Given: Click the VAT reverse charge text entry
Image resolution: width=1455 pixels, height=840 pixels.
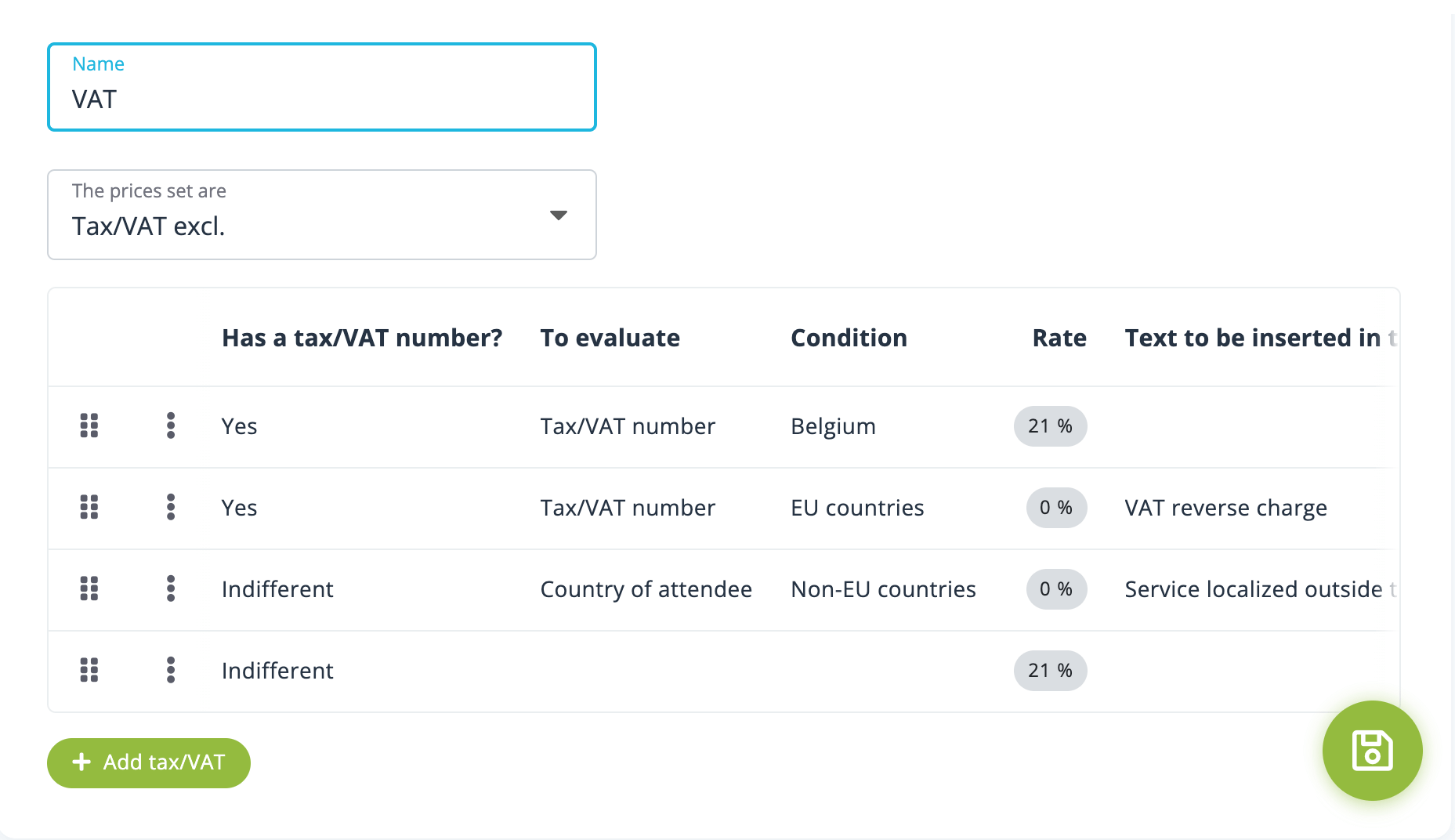Looking at the screenshot, I should (1226, 508).
